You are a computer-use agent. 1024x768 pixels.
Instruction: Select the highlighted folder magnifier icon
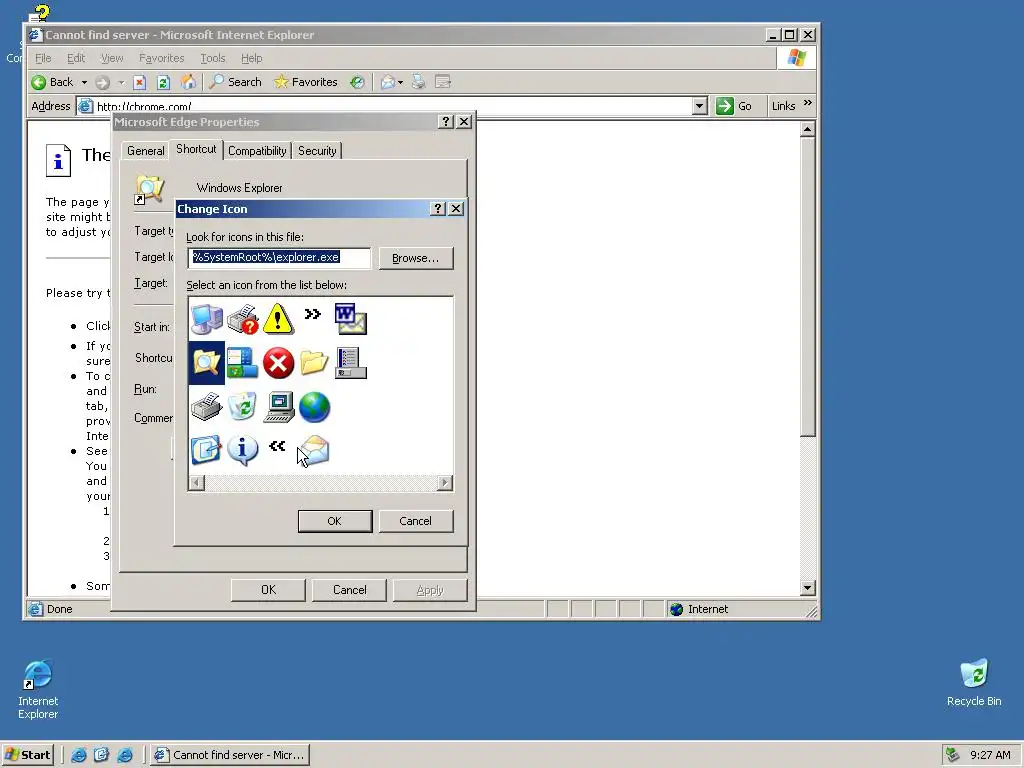[x=206, y=362]
